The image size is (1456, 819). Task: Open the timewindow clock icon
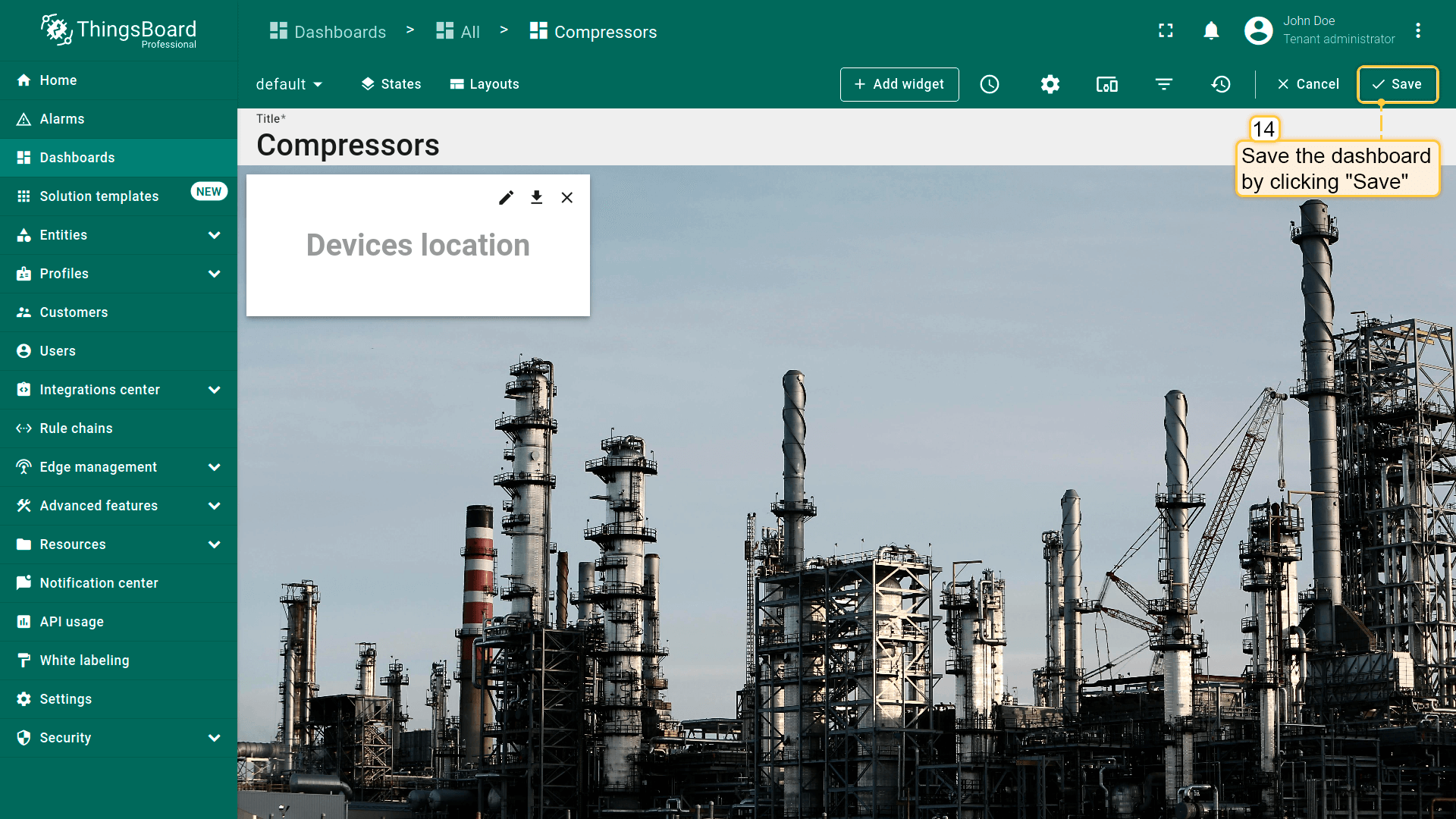[x=990, y=84]
